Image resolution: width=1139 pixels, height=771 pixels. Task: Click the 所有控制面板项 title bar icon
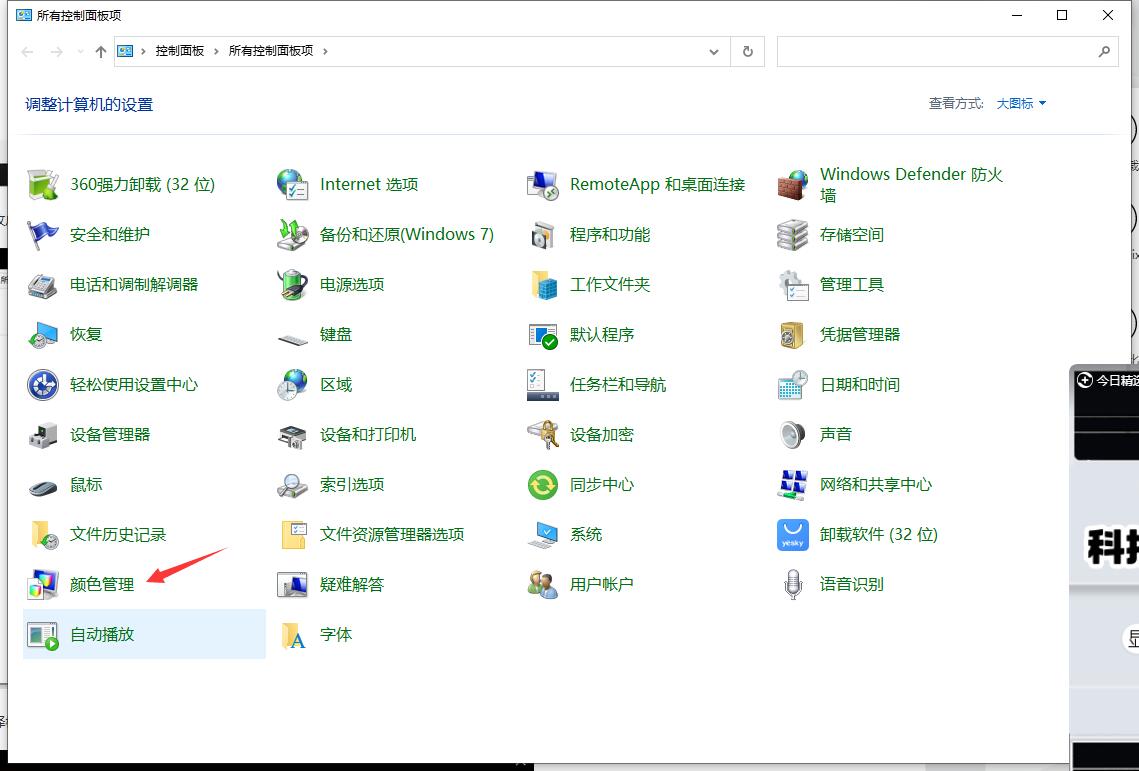click(24, 15)
